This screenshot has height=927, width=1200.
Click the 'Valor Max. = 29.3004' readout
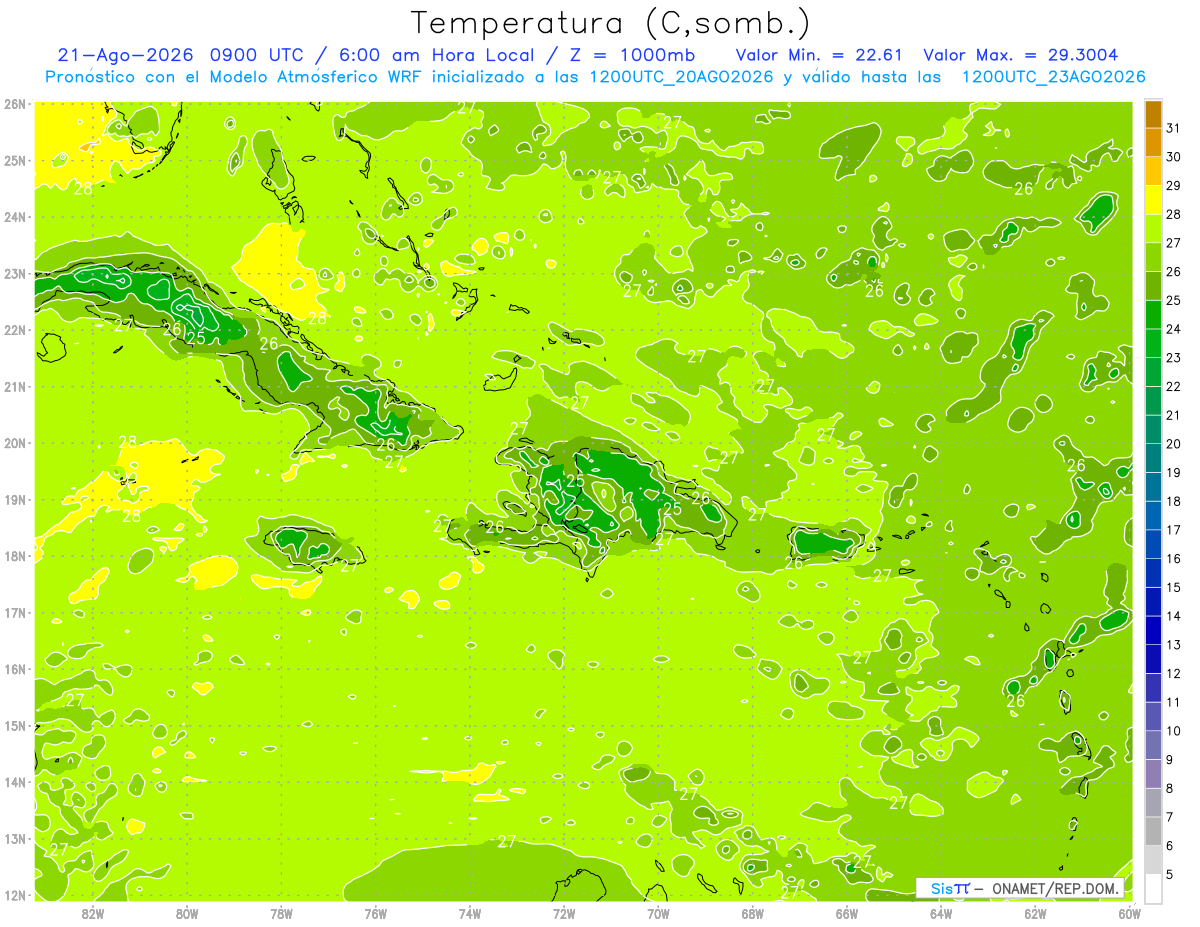coord(1021,55)
